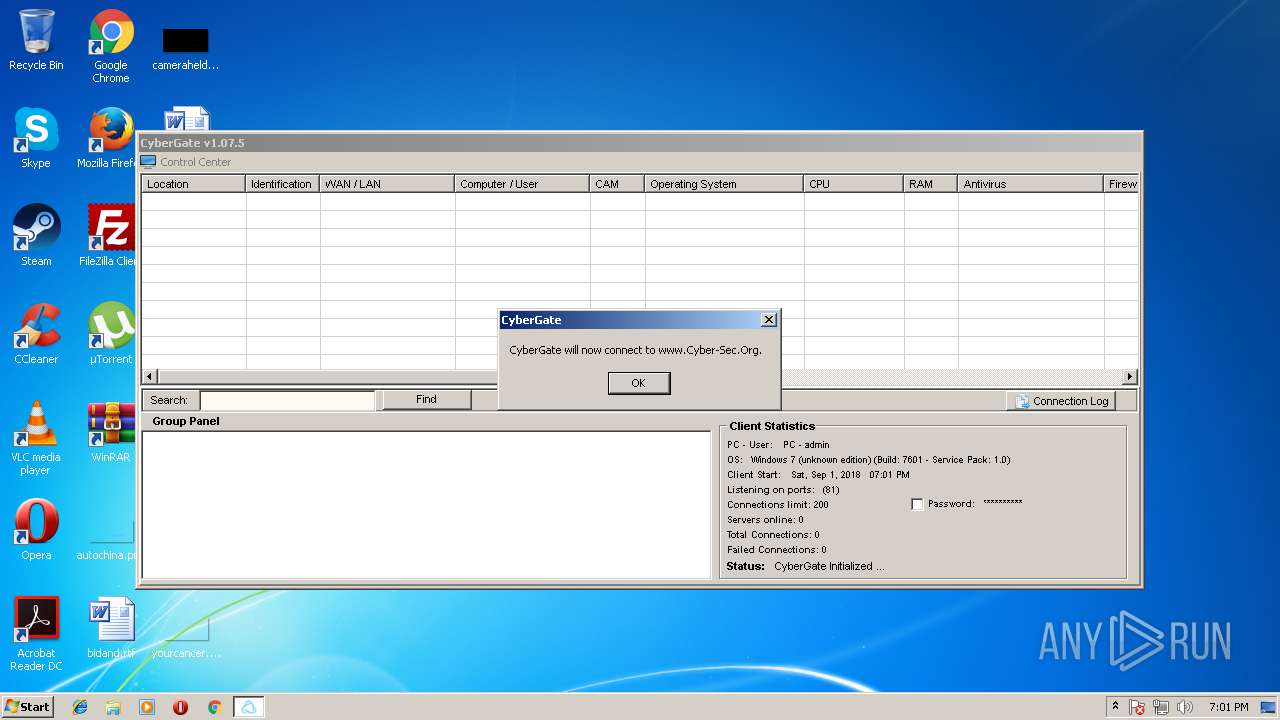This screenshot has width=1280, height=720.
Task: Click inside the Group Panel list area
Action: click(426, 504)
